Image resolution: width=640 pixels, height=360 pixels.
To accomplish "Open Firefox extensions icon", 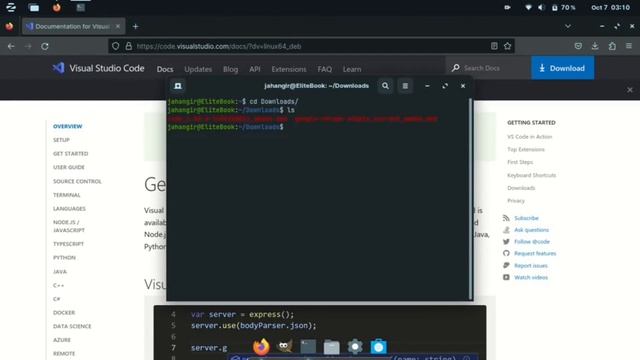I will coord(612,46).
